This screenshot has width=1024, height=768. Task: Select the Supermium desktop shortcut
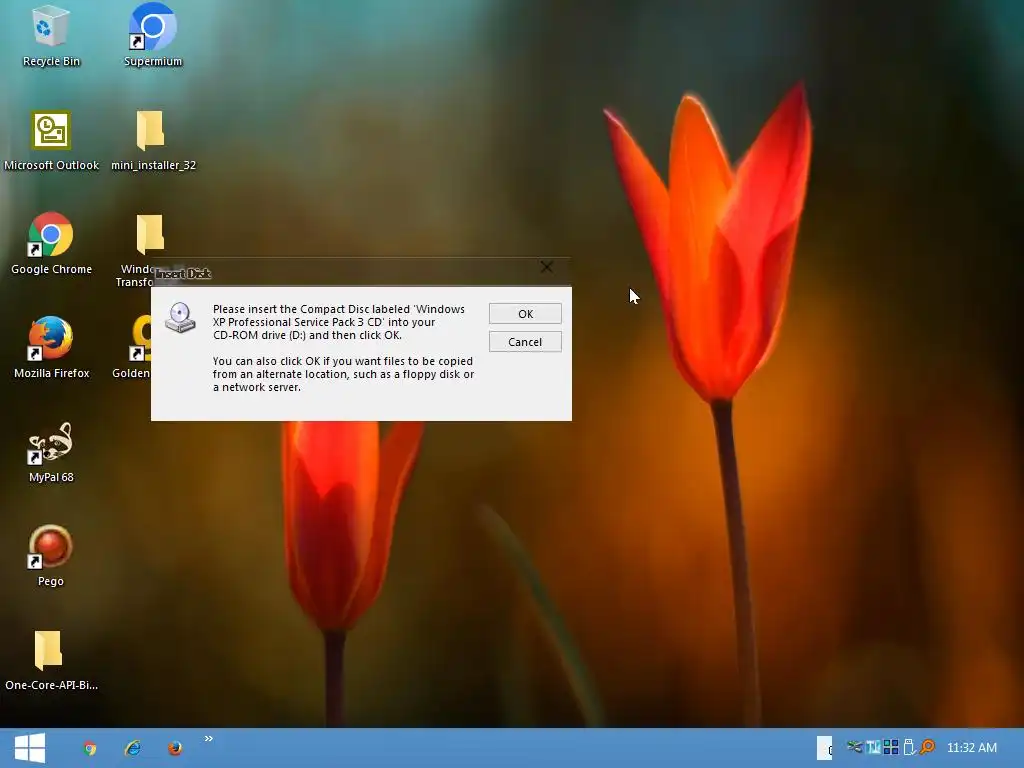point(153,37)
